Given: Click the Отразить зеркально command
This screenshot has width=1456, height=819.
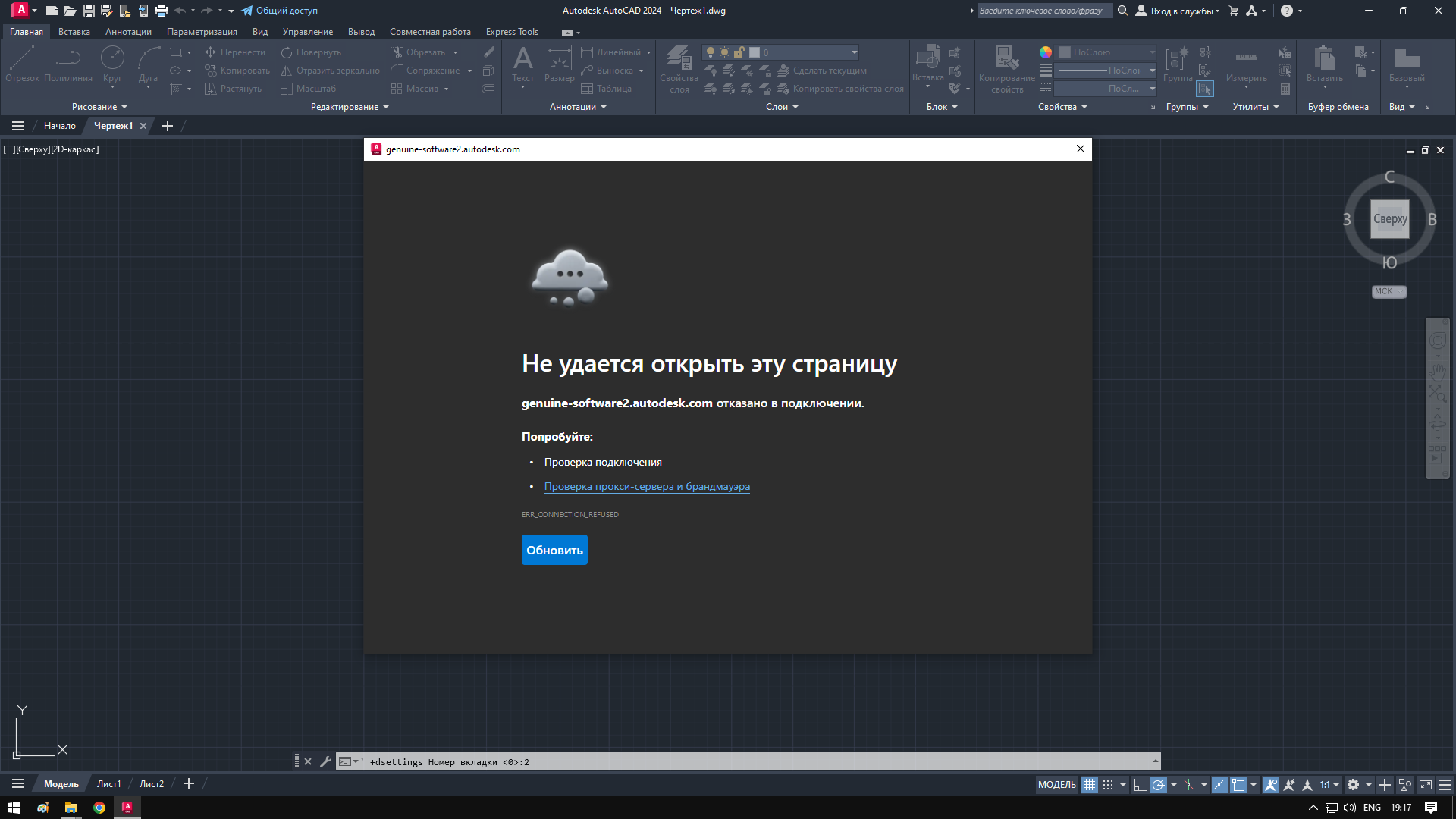Looking at the screenshot, I should point(330,71).
